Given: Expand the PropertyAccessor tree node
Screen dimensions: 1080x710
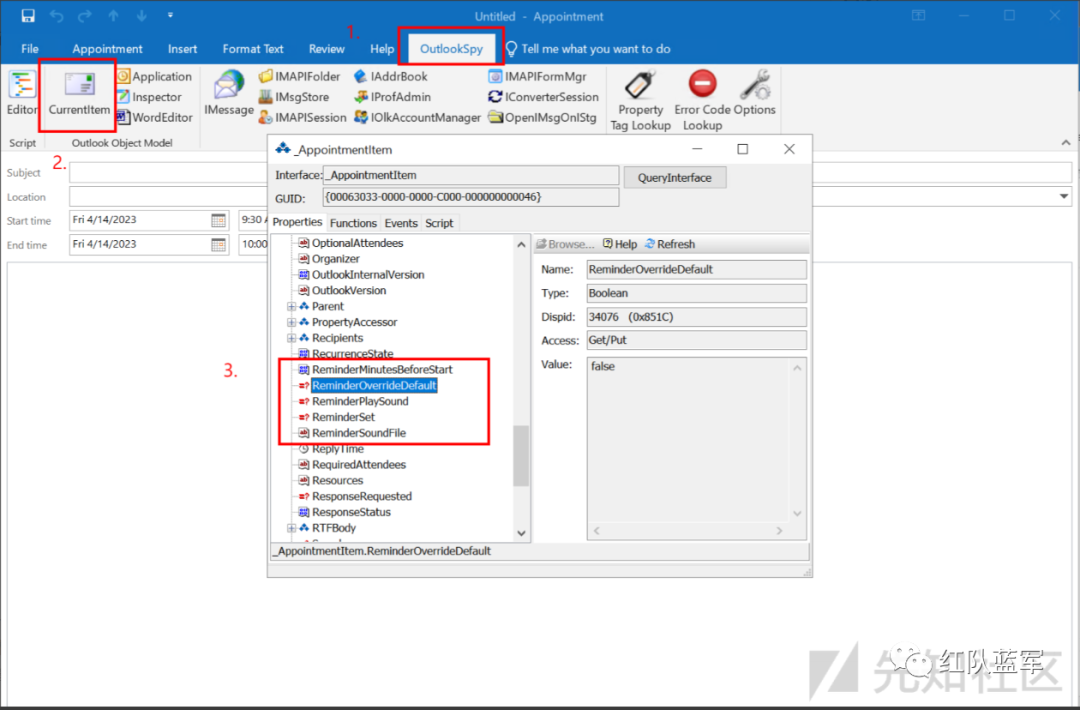Looking at the screenshot, I should pyautogui.click(x=291, y=322).
